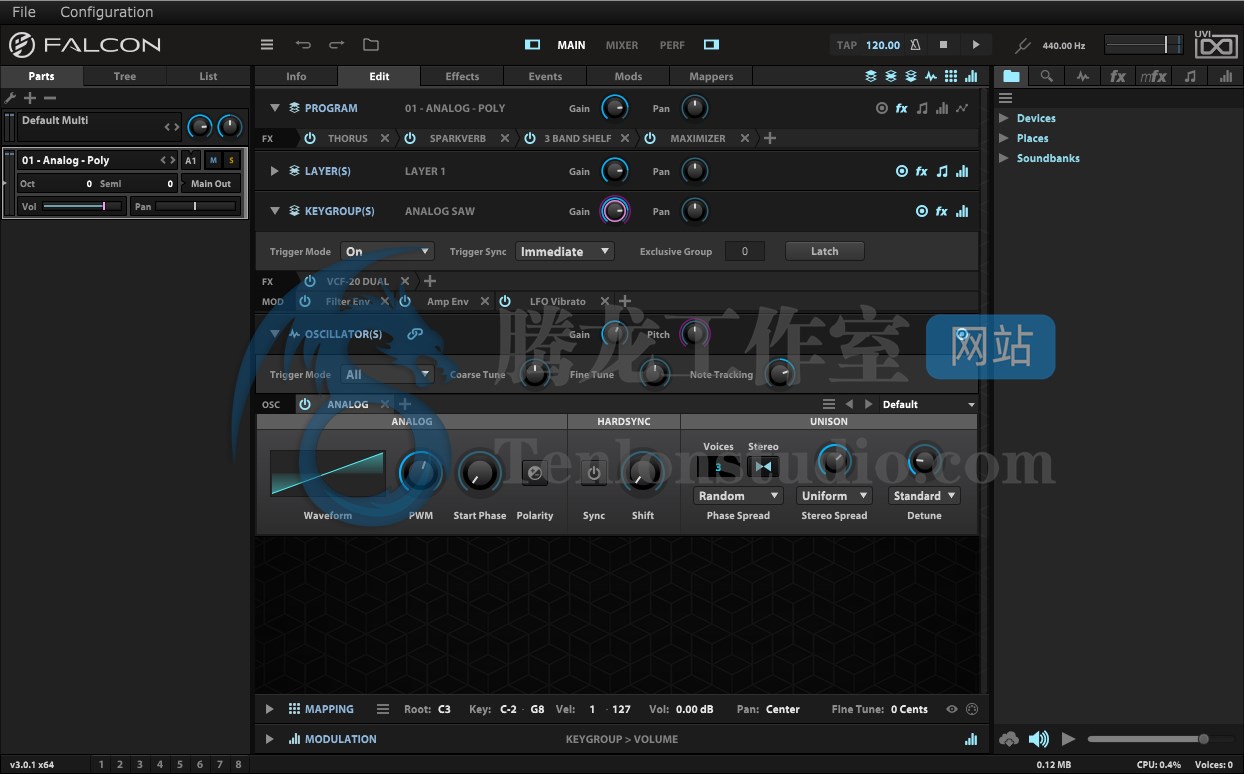Show the grid view icon in Edit toolbar
Viewport: 1244px width, 774px height.
[951, 76]
